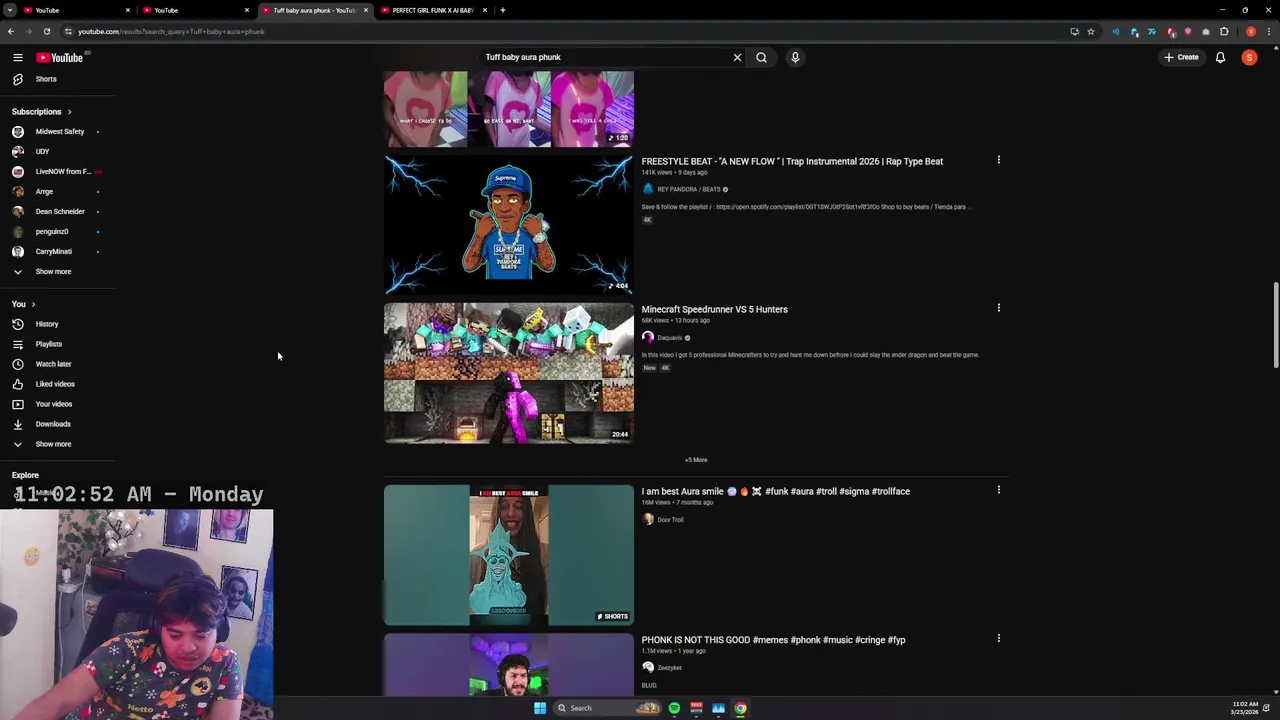Open Spotify from the taskbar
Viewport: 1280px width, 720px height.
point(674,708)
